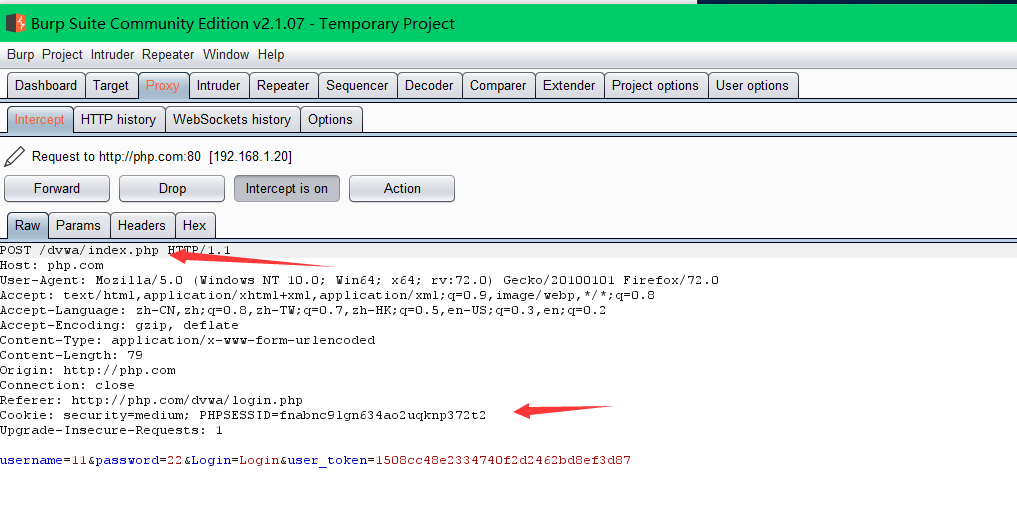Image resolution: width=1017 pixels, height=508 pixels.
Task: Switch to the Headers view tab
Action: click(x=141, y=225)
